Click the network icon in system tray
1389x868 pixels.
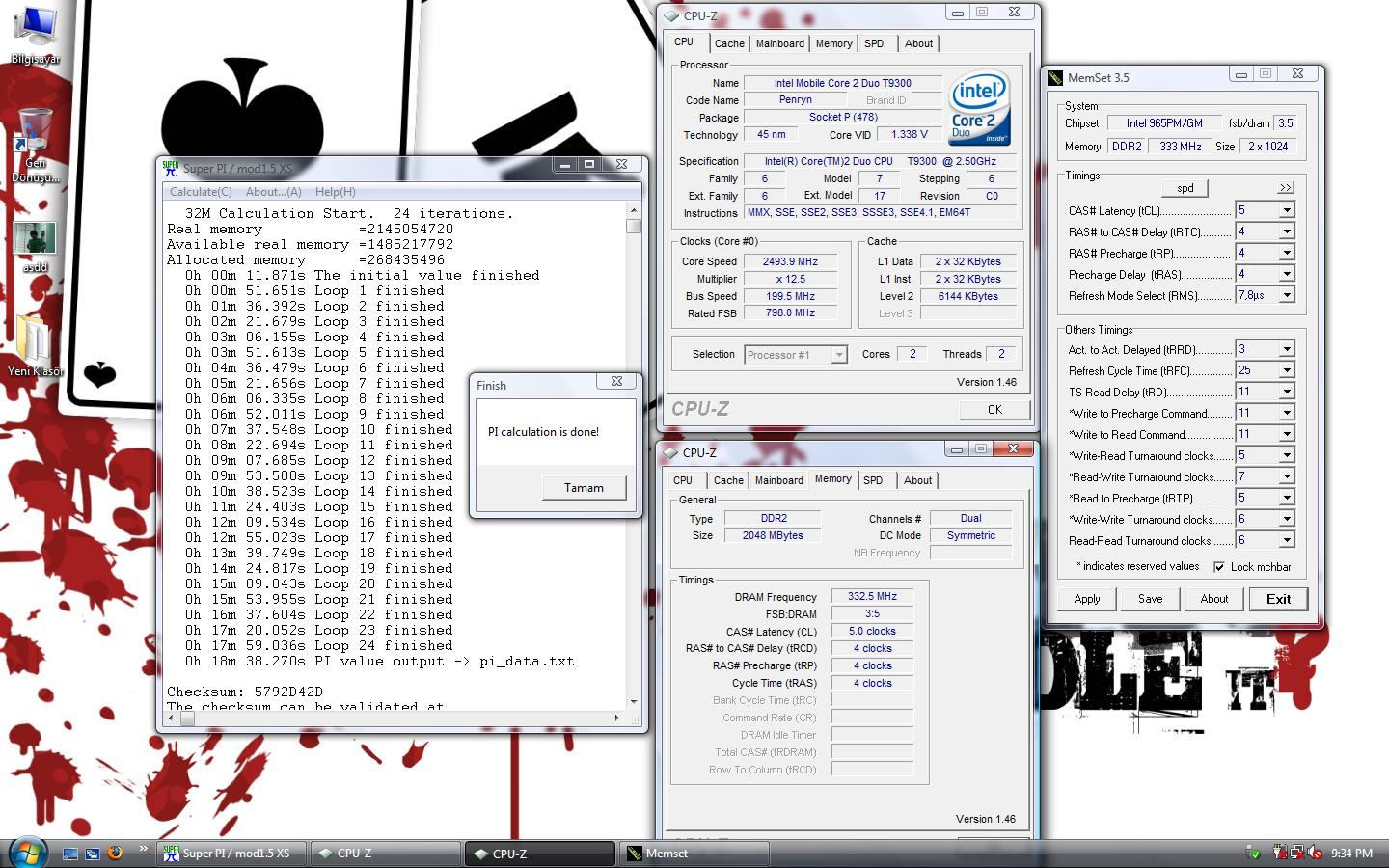[1297, 853]
